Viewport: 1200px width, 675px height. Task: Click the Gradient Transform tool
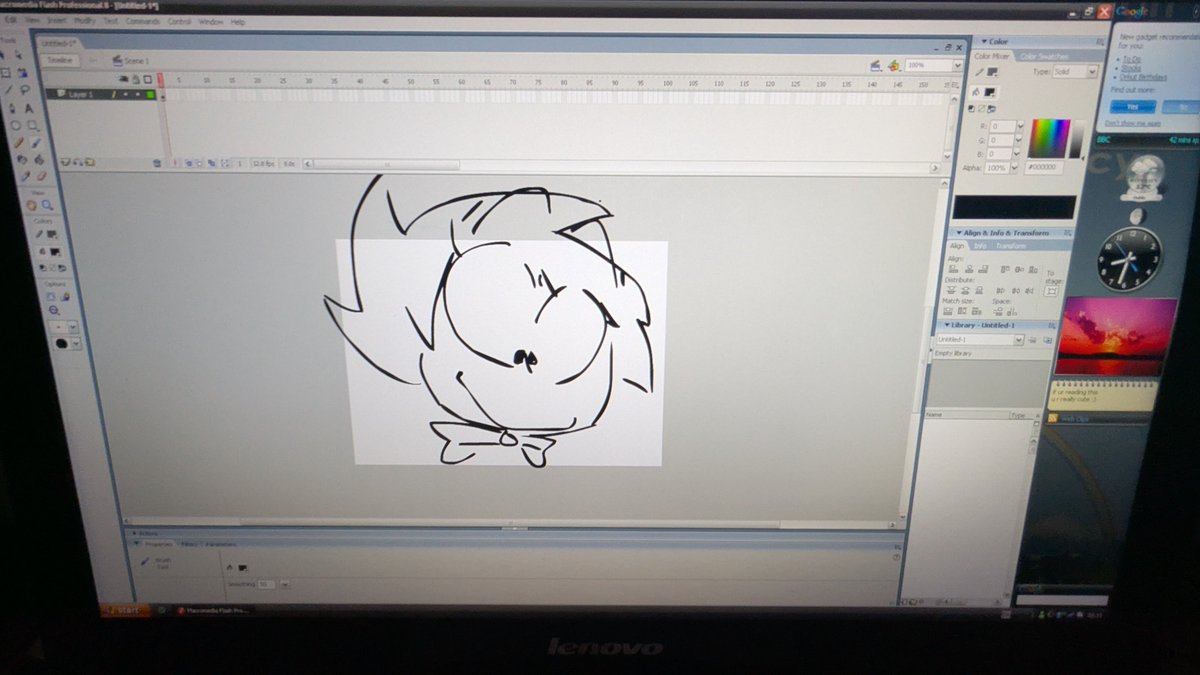click(x=22, y=73)
